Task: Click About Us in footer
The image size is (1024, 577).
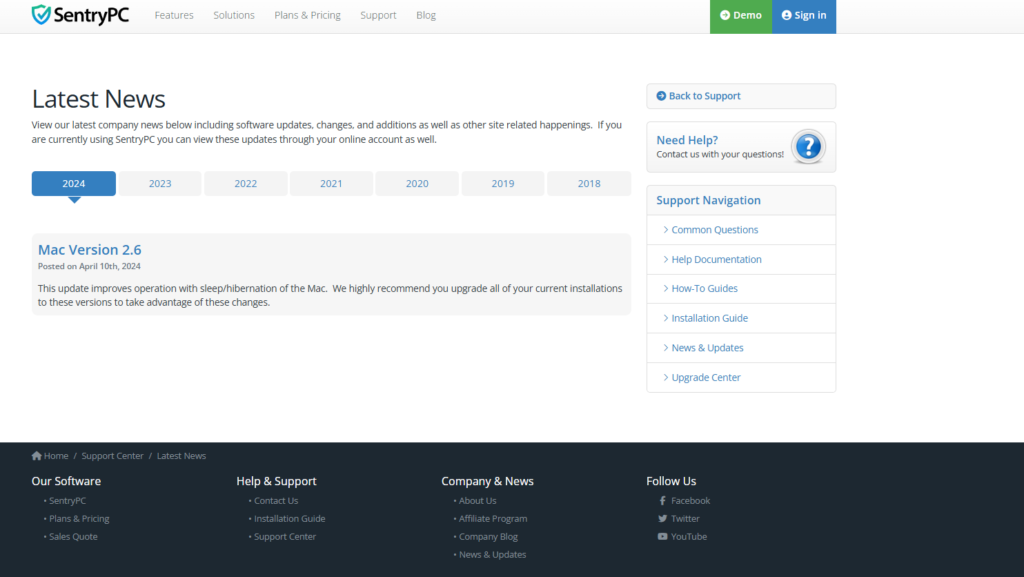Action: tap(477, 501)
